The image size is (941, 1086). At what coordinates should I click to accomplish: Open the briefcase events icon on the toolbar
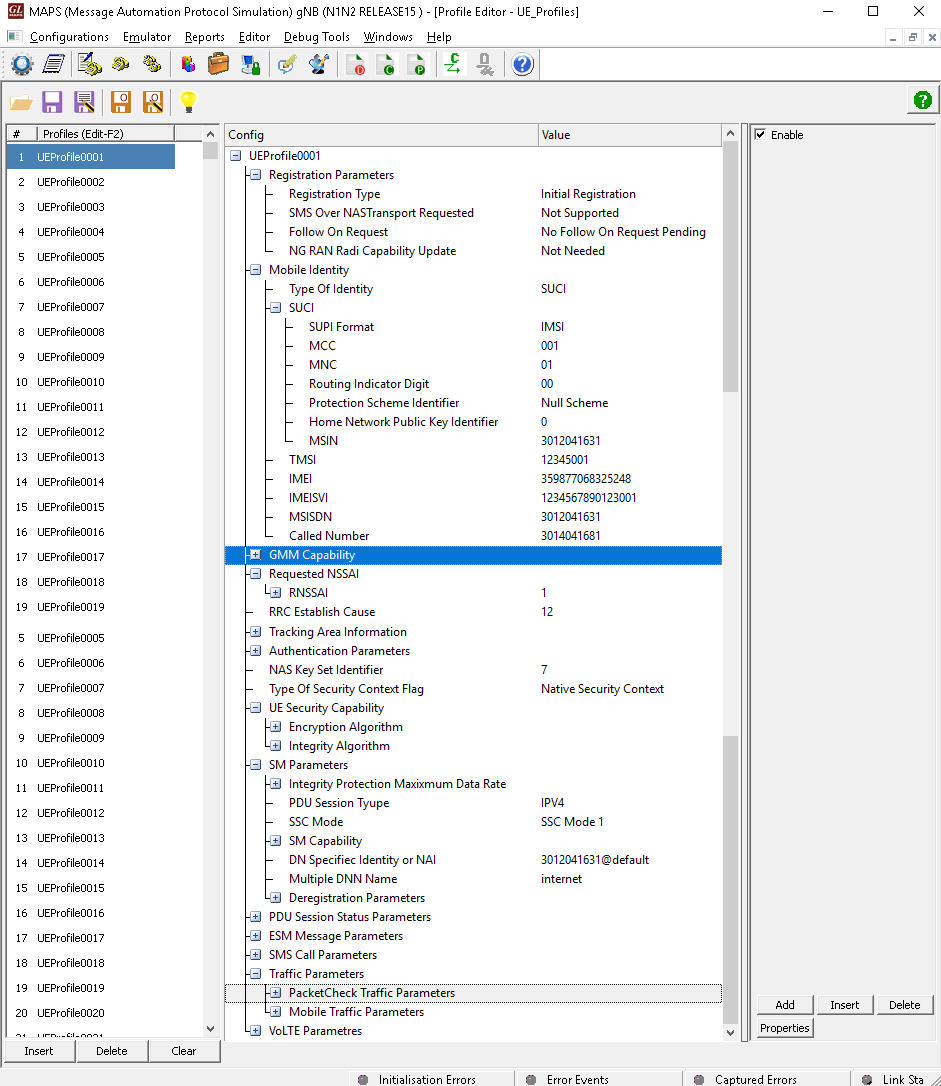pyautogui.click(x=218, y=64)
